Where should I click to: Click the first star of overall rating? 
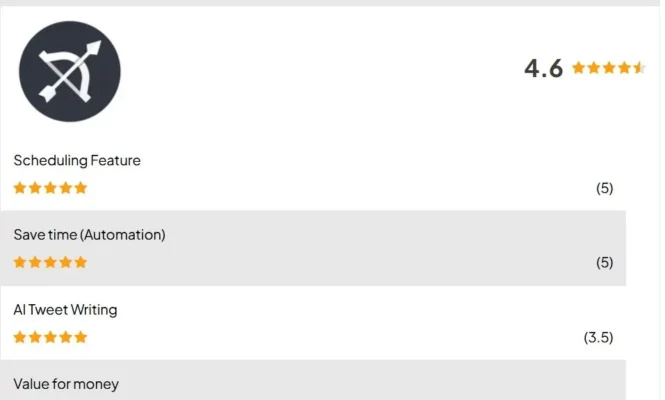pyautogui.click(x=578, y=68)
